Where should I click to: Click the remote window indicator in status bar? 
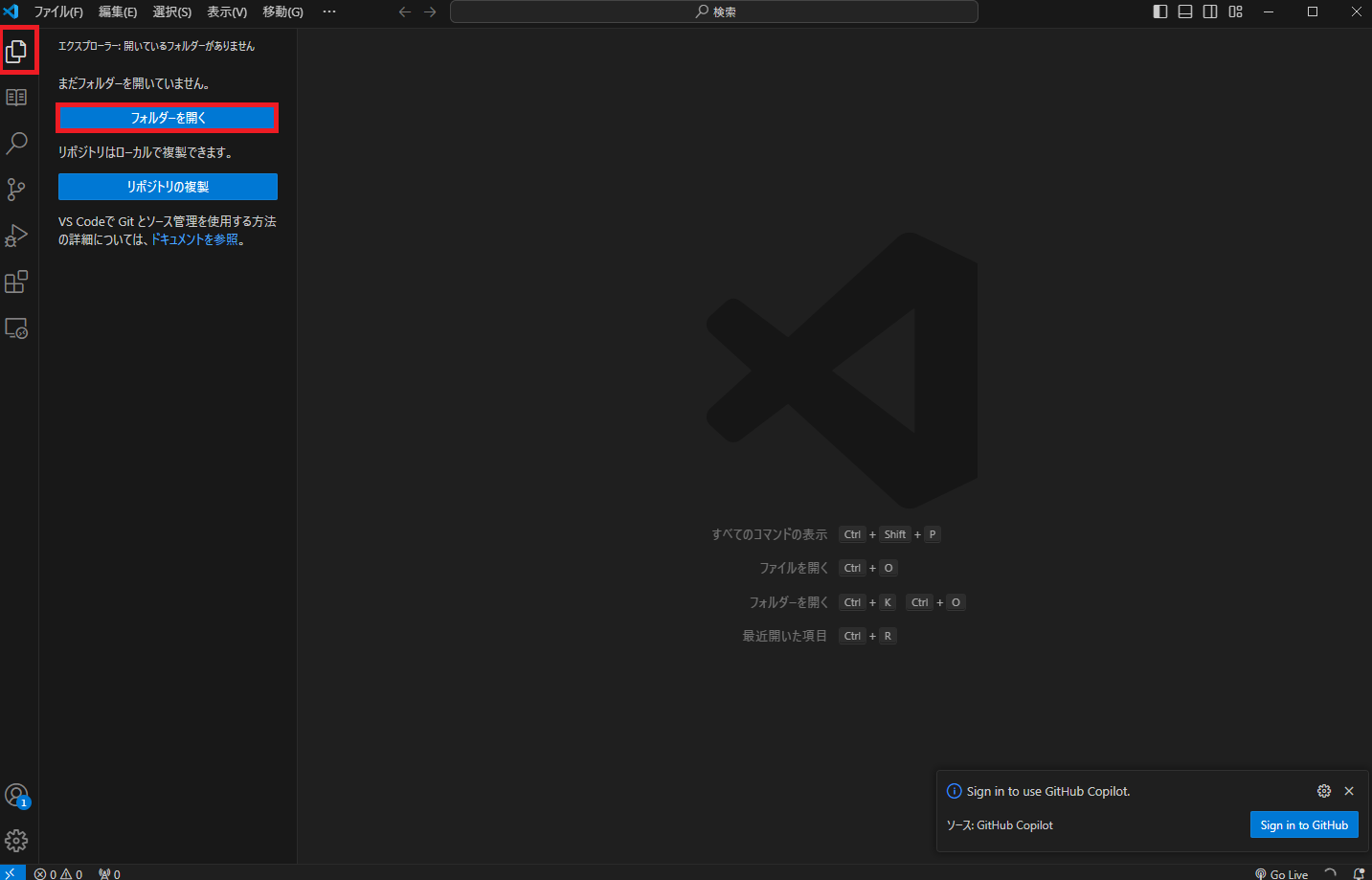12,872
